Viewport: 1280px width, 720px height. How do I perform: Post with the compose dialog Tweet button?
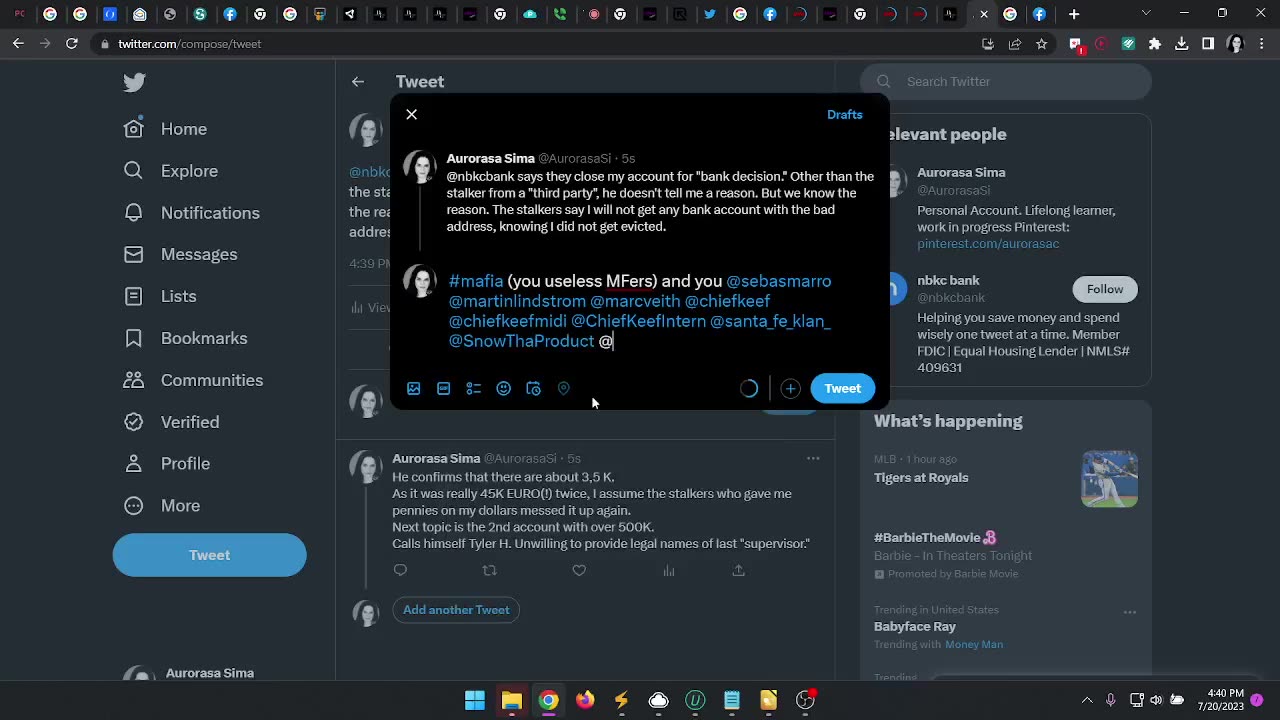842,389
